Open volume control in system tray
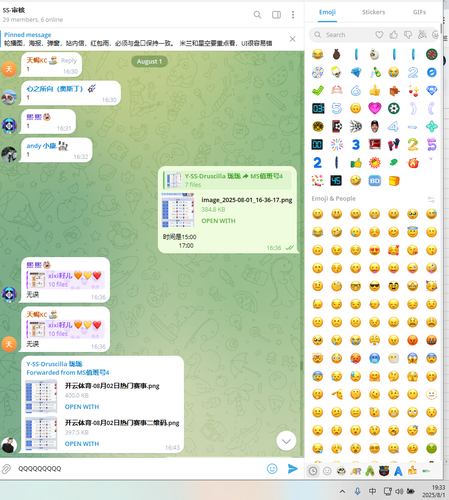Image resolution: width=449 pixels, height=500 pixels. [x=399, y=491]
